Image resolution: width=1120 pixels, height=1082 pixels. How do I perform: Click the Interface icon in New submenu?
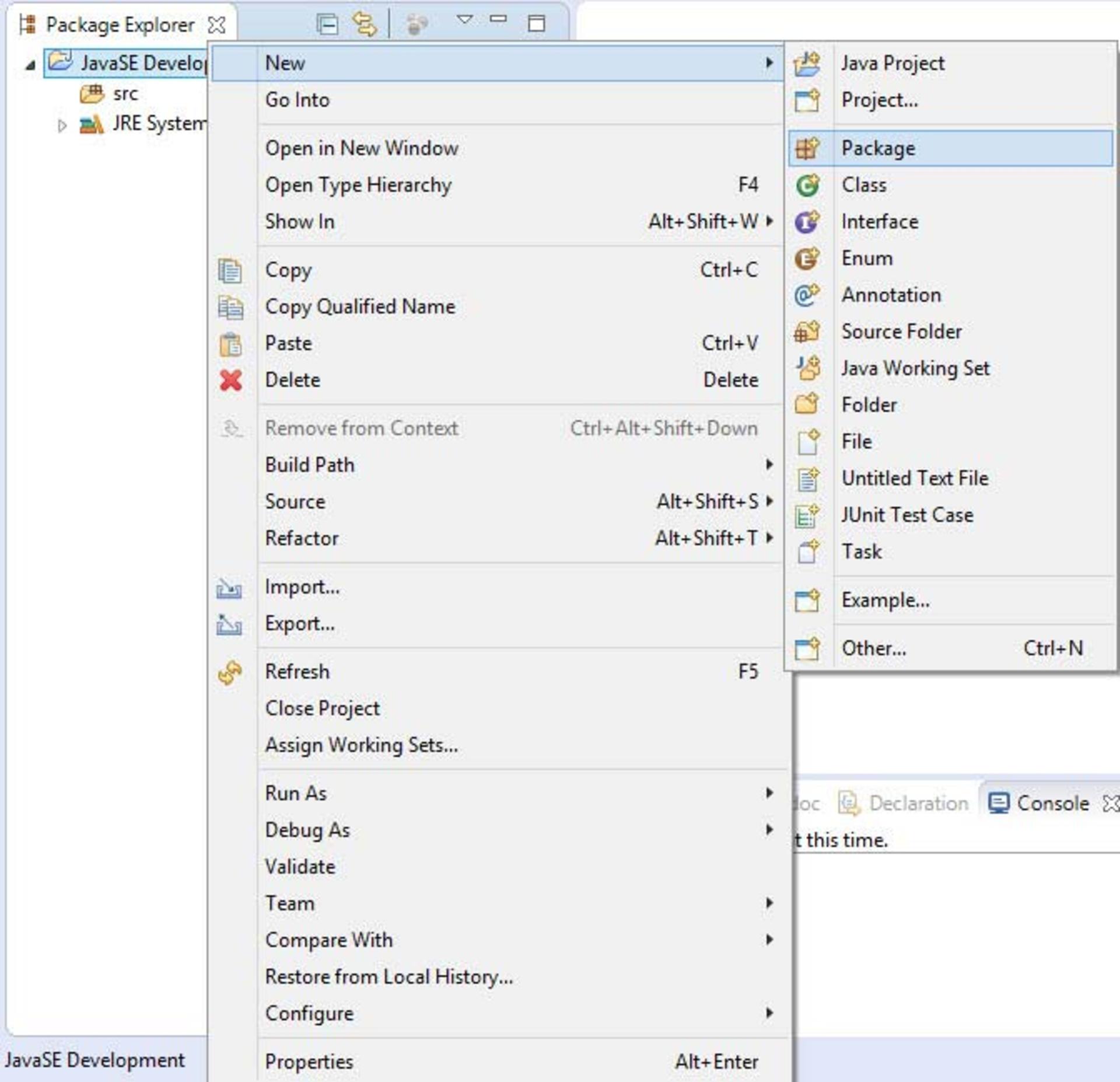(807, 222)
